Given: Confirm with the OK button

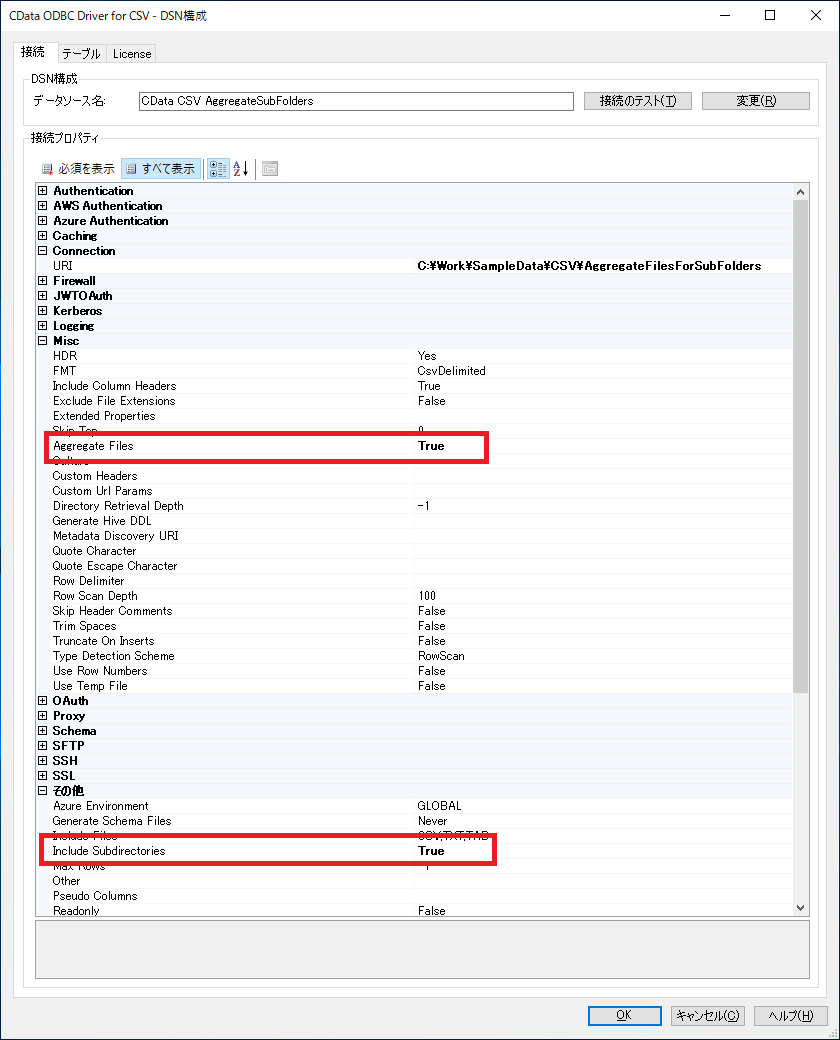Looking at the screenshot, I should 624,1015.
